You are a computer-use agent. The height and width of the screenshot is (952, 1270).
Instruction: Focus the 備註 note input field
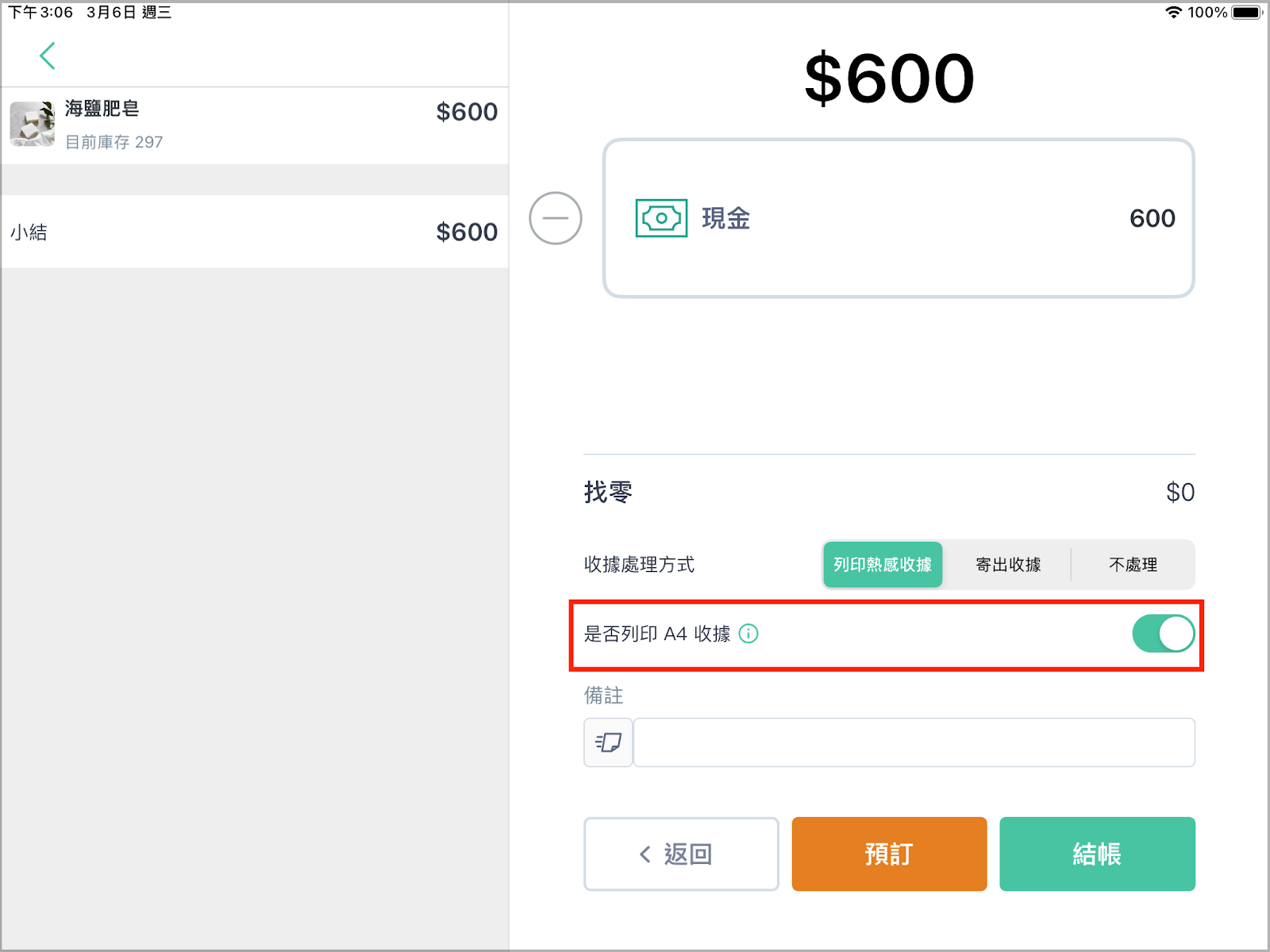pos(914,743)
